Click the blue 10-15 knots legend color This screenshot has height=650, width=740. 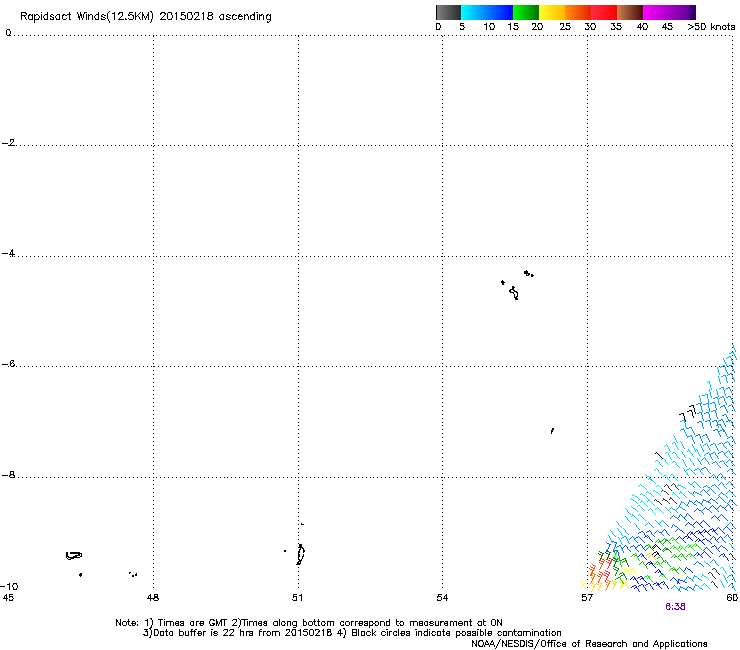tap(500, 12)
